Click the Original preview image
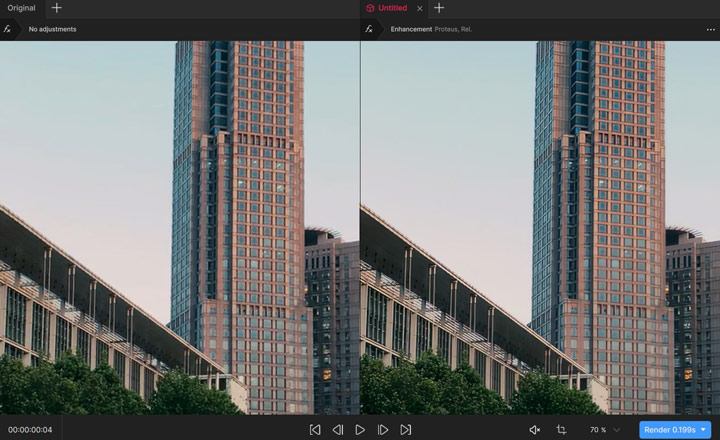Image resolution: width=720 pixels, height=440 pixels. coord(180,228)
